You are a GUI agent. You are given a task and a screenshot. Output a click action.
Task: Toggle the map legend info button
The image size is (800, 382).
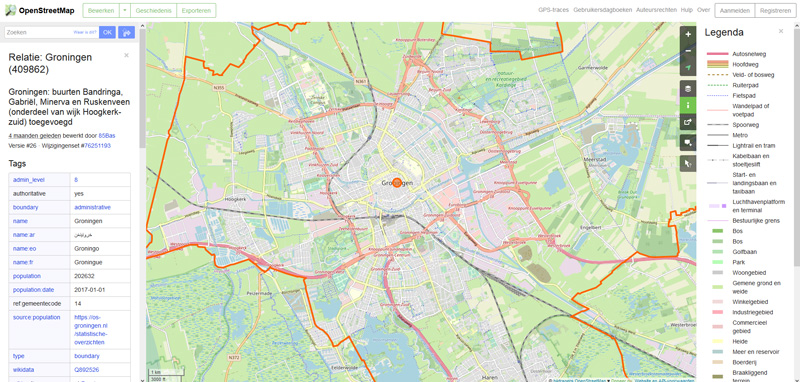(688, 105)
